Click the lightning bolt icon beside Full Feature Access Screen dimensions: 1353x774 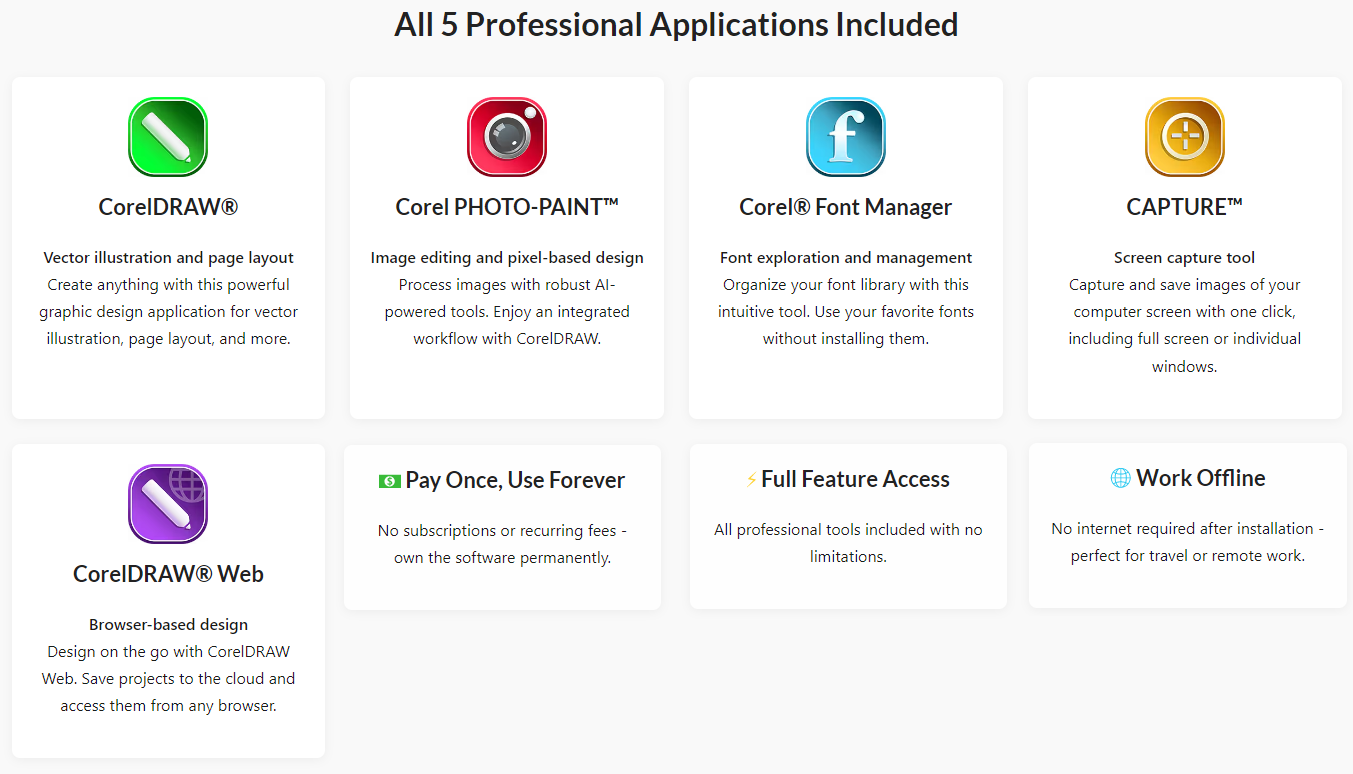tap(751, 480)
